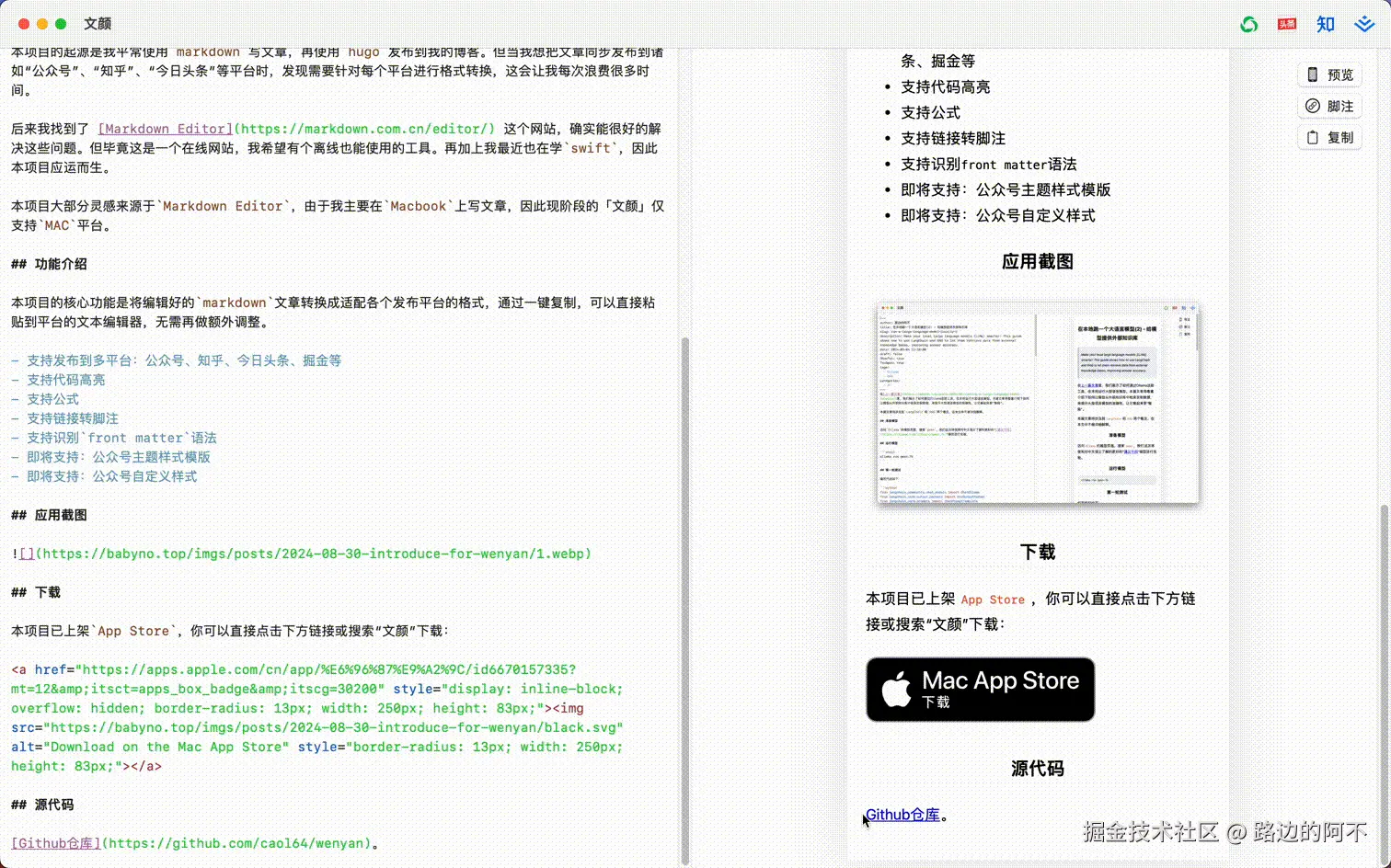Click the 'App Store' inline code in preview

click(993, 600)
